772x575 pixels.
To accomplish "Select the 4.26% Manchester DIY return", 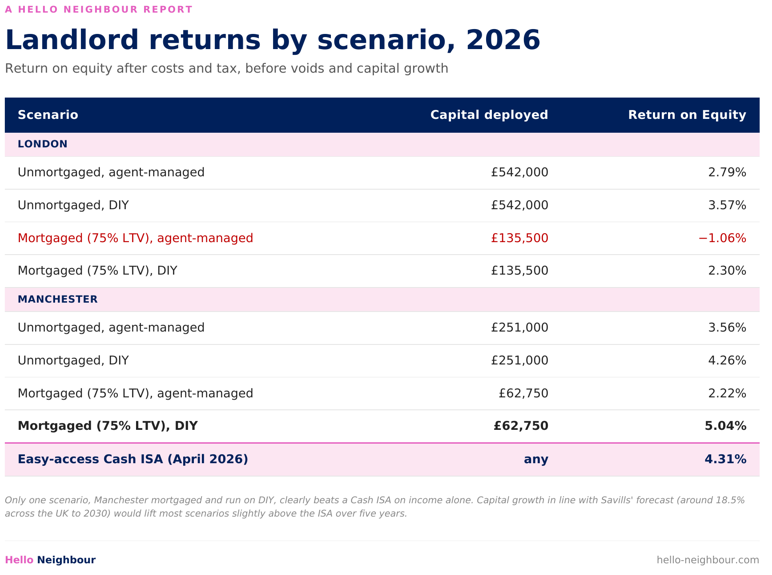I will point(727,361).
